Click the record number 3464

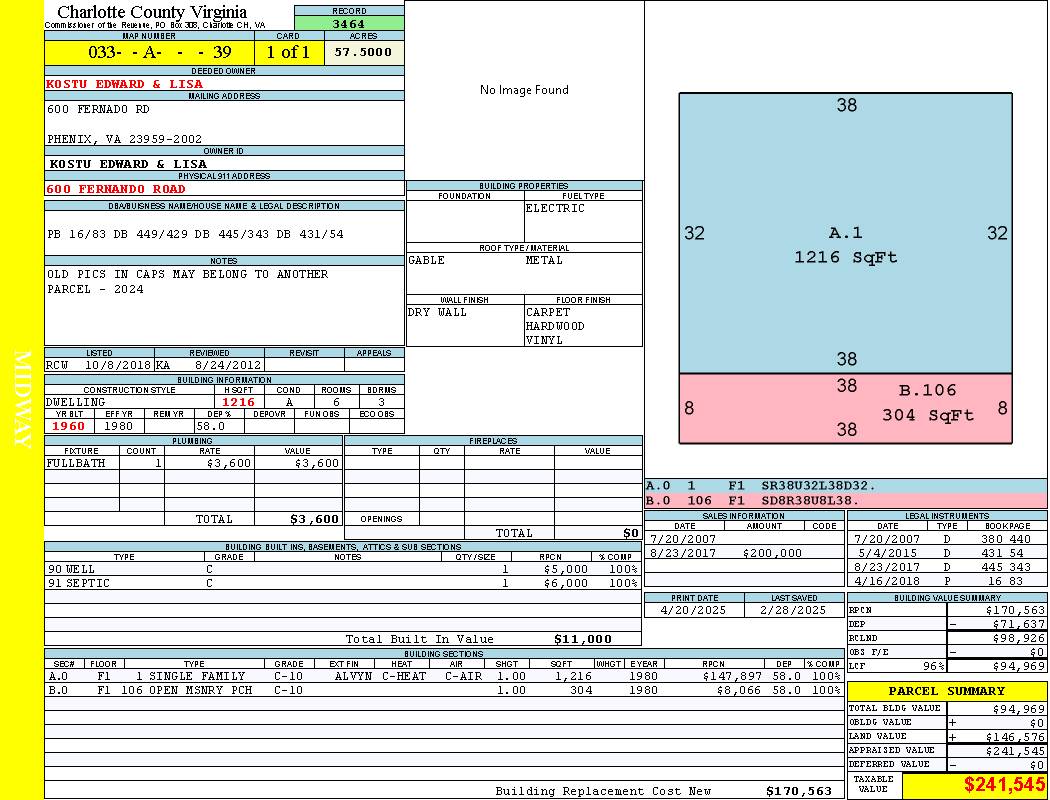(x=348, y=23)
